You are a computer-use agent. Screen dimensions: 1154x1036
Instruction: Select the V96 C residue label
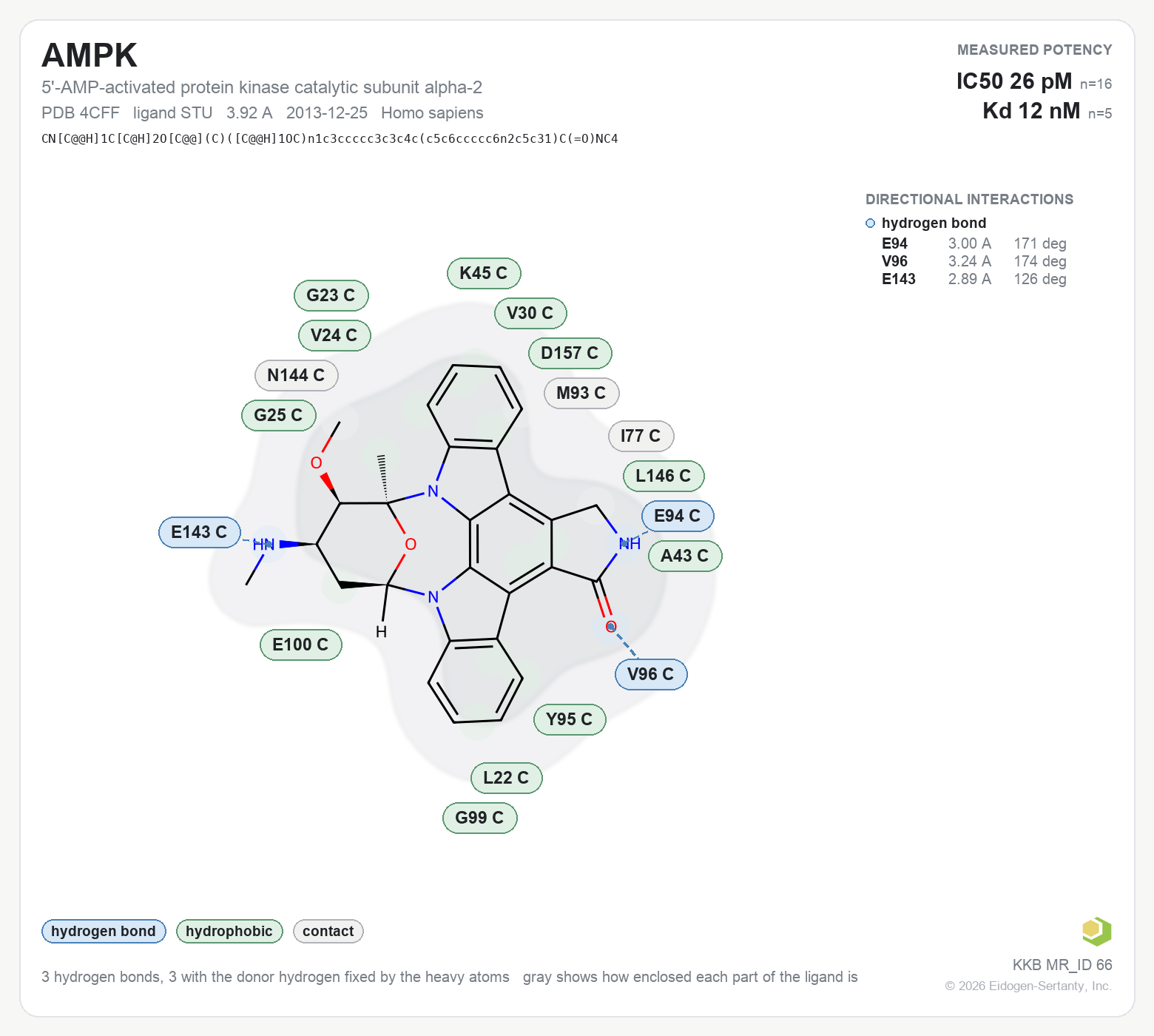click(651, 674)
